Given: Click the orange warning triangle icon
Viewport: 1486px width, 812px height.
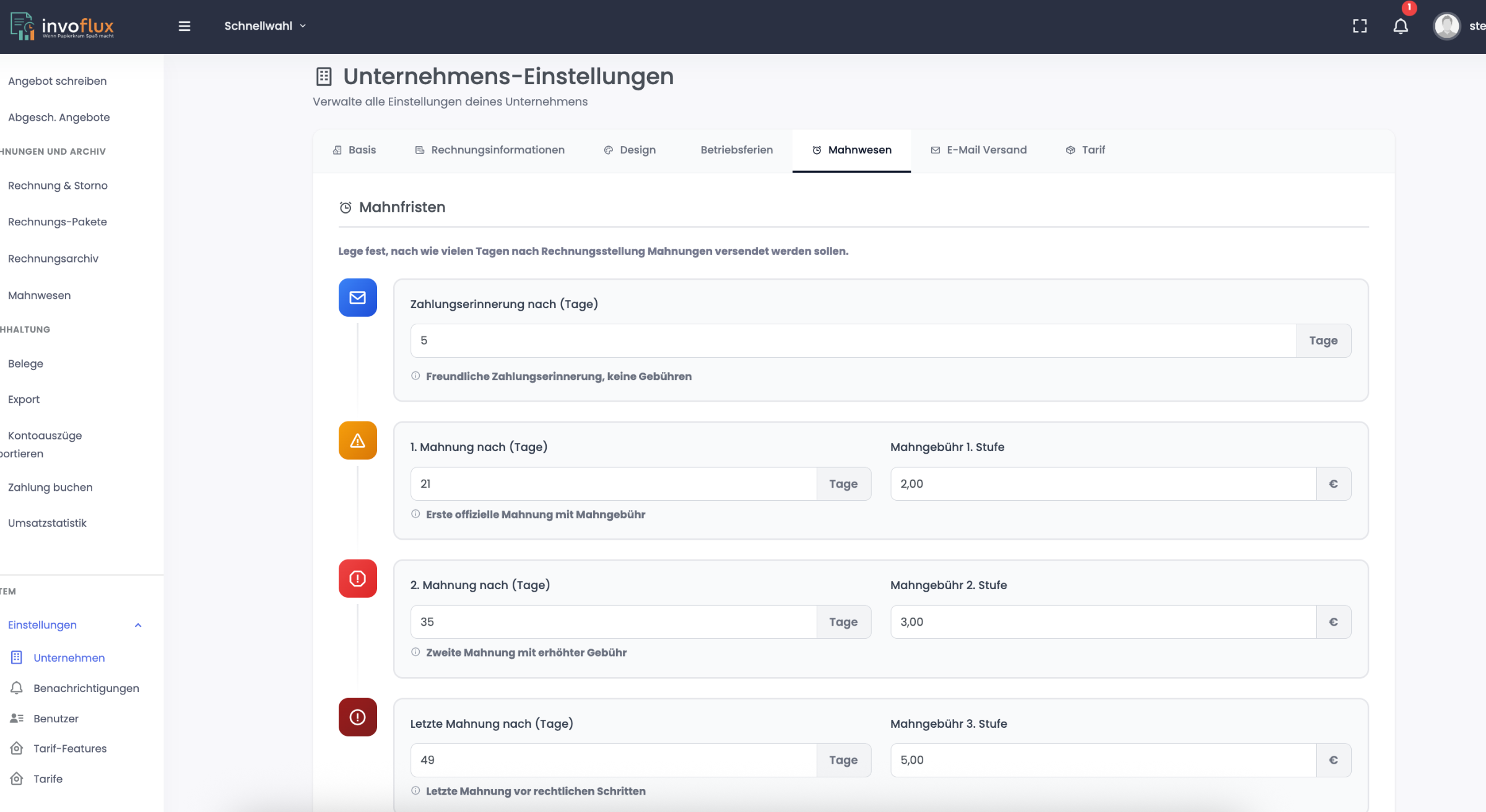Looking at the screenshot, I should tap(357, 441).
